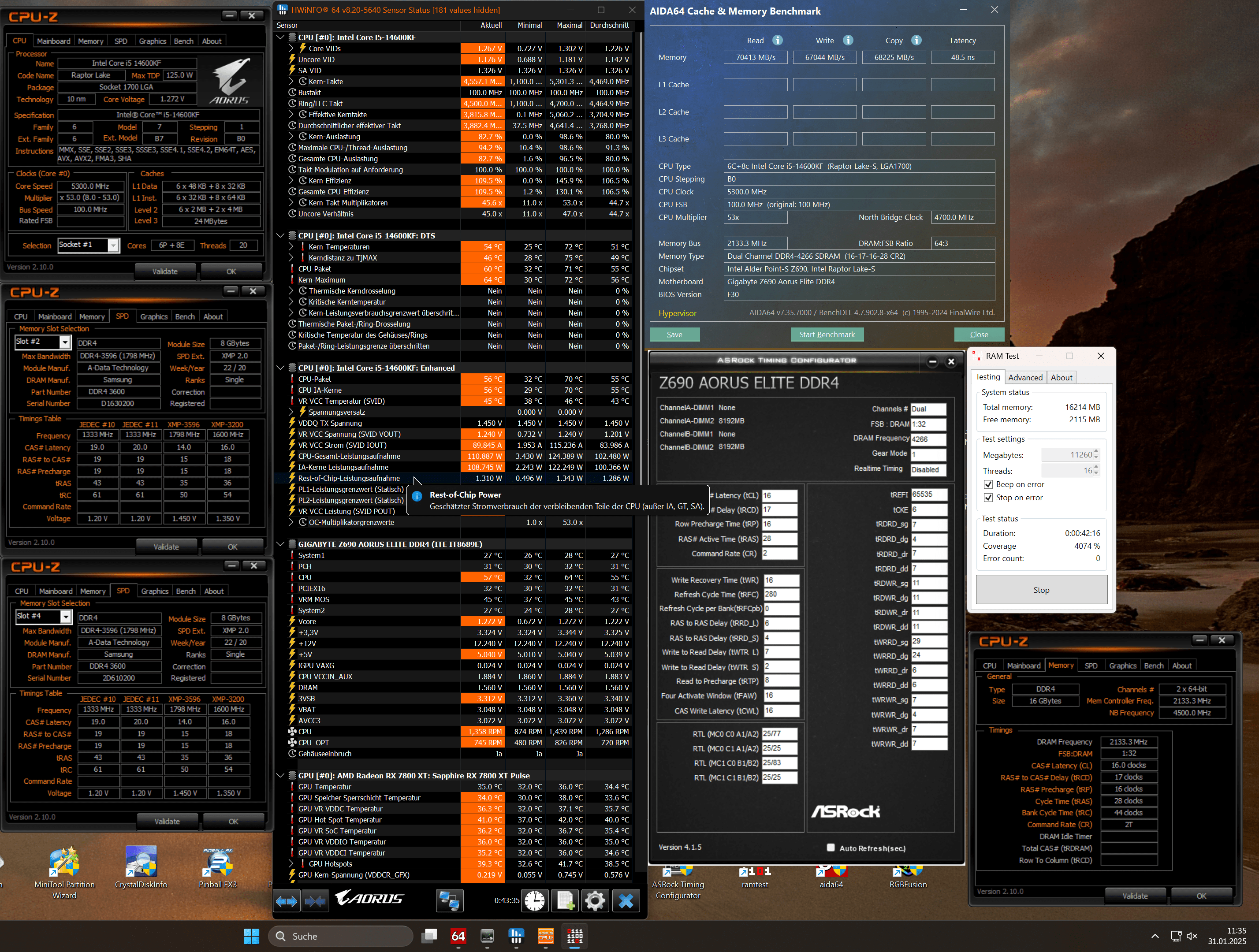The height and width of the screenshot is (952, 1259).
Task: Uncheck Beep on error checkbox
Action: [x=989, y=484]
